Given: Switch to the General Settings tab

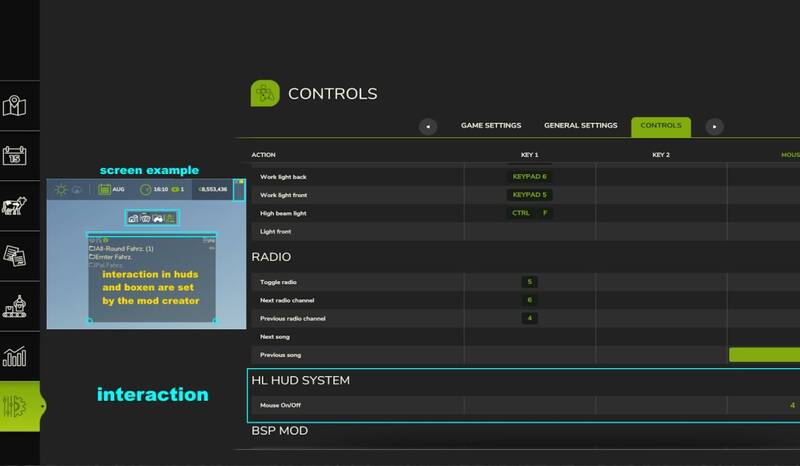Looking at the screenshot, I should (x=582, y=126).
